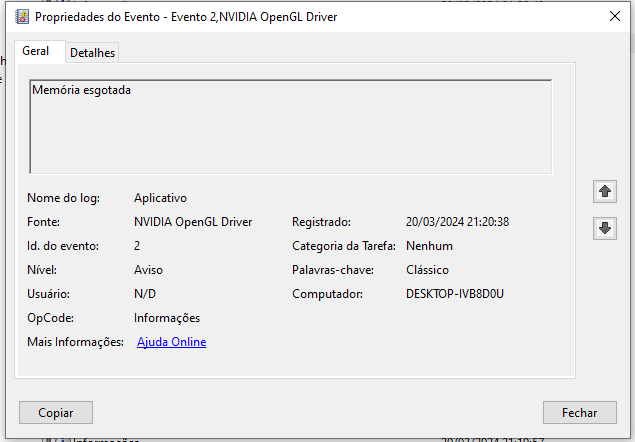The height and width of the screenshot is (442, 635).
Task: Click the 'Fonte:' label
Action: tap(43, 222)
